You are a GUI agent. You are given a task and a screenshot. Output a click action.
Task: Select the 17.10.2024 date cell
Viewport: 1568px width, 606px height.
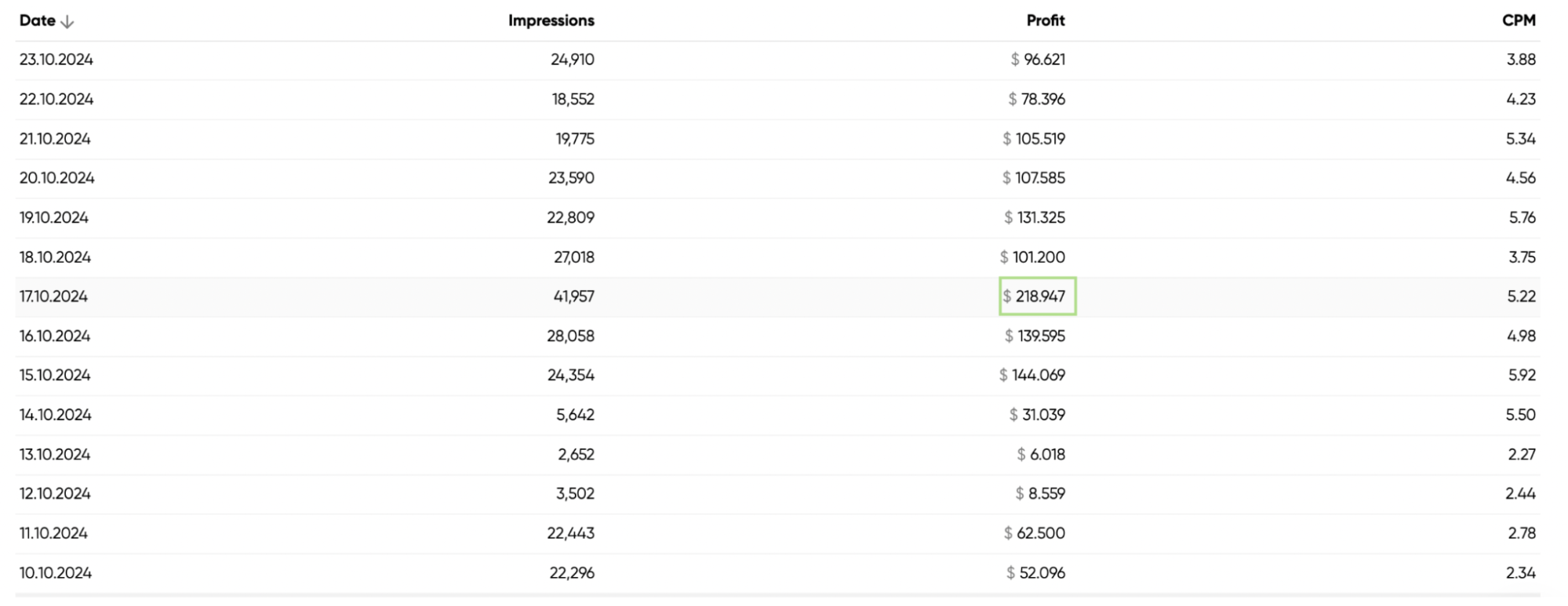(x=53, y=296)
